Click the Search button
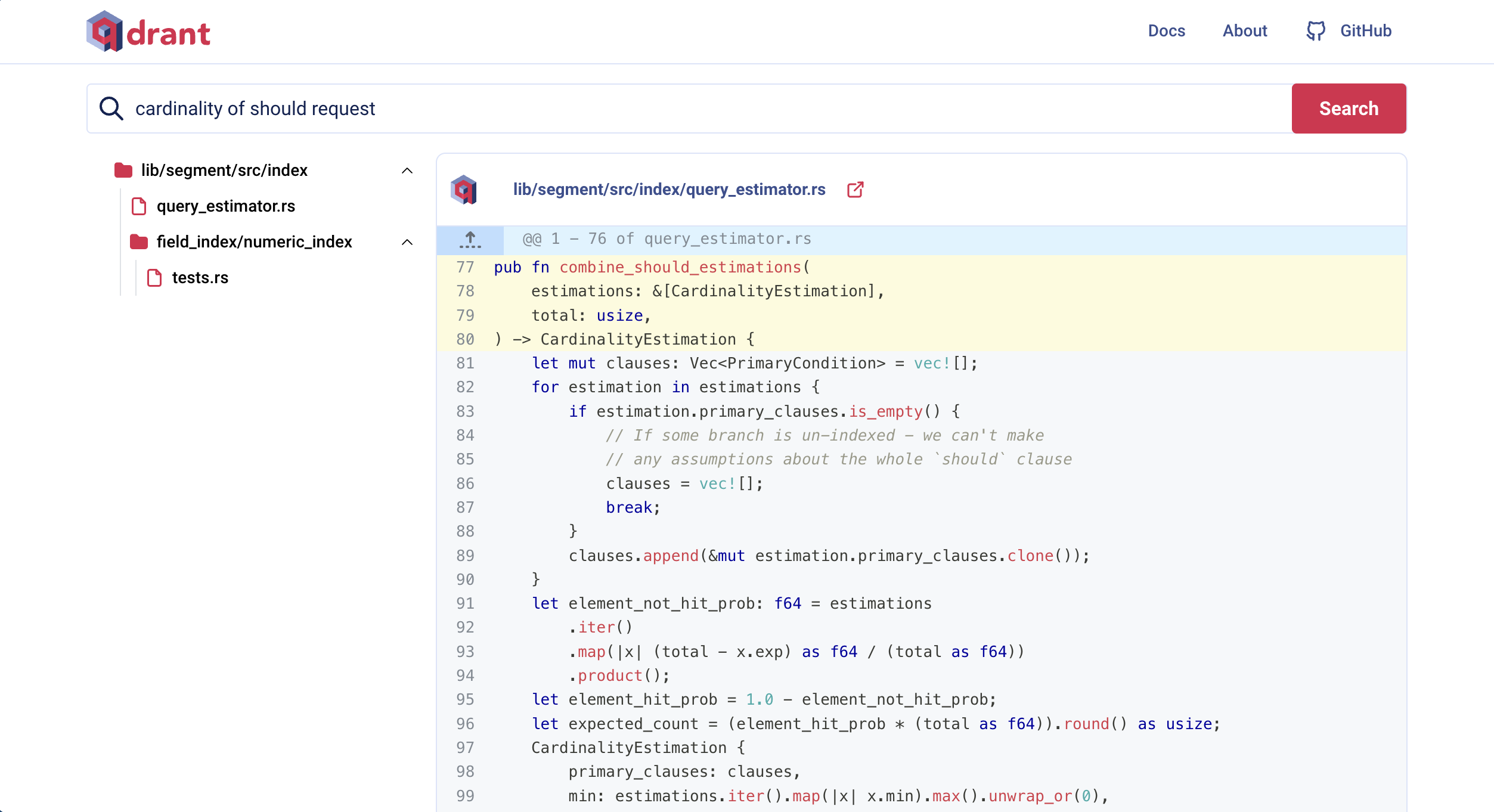This screenshot has height=812, width=1494. pyautogui.click(x=1349, y=108)
